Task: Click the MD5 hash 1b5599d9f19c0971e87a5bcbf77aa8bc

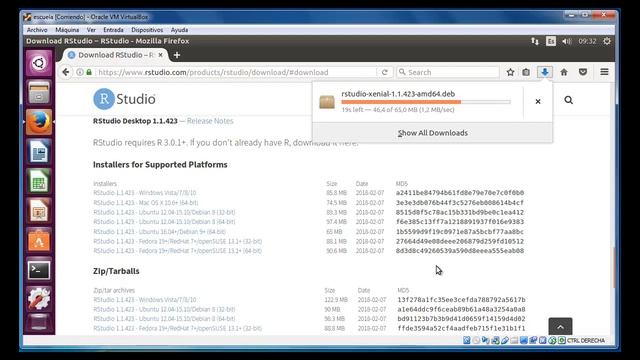Action: [x=460, y=232]
